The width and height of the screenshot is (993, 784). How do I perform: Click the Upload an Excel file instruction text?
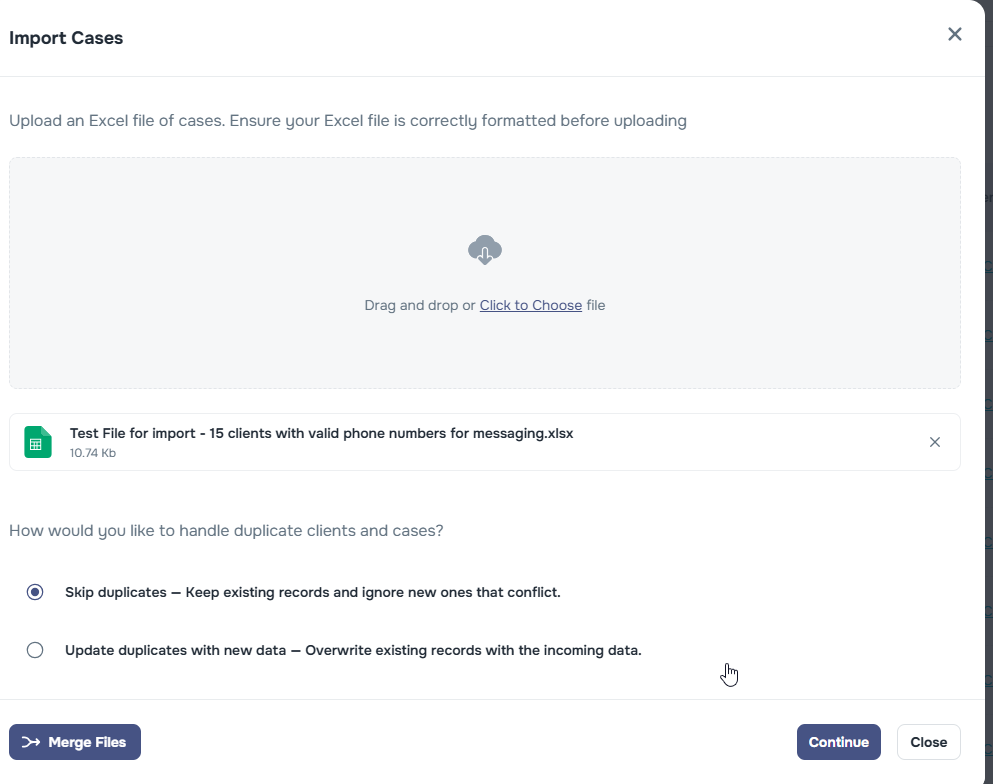coord(347,121)
